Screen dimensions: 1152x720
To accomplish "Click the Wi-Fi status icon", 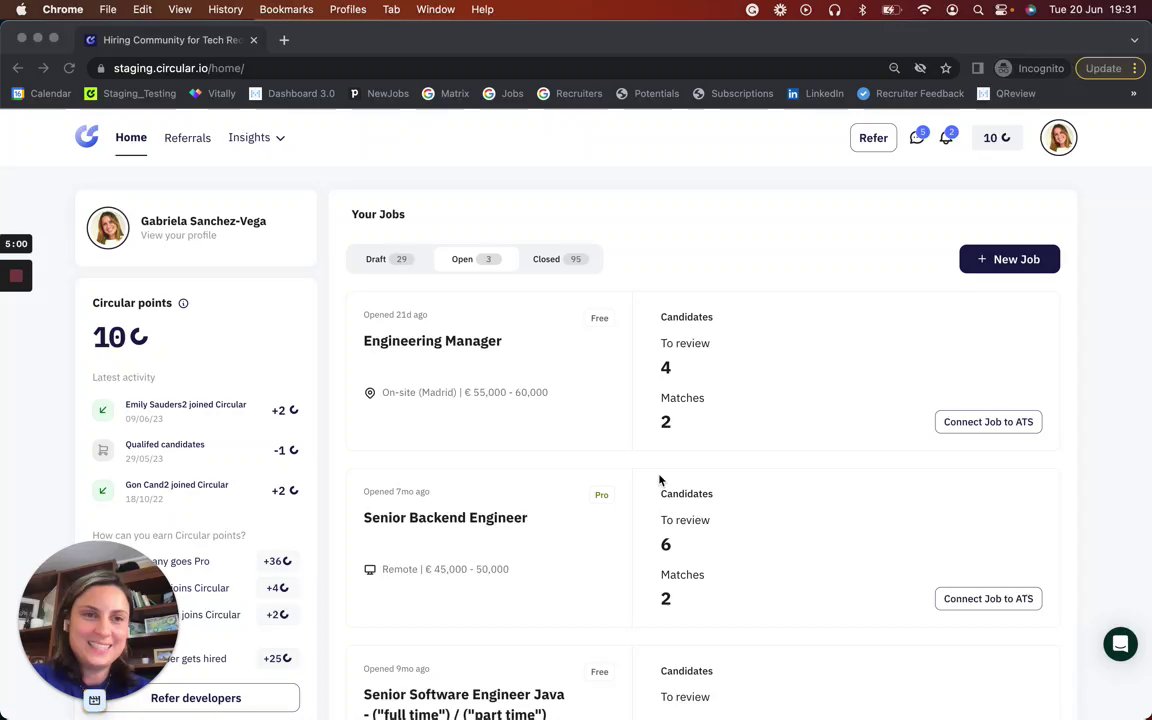I will pos(924,10).
